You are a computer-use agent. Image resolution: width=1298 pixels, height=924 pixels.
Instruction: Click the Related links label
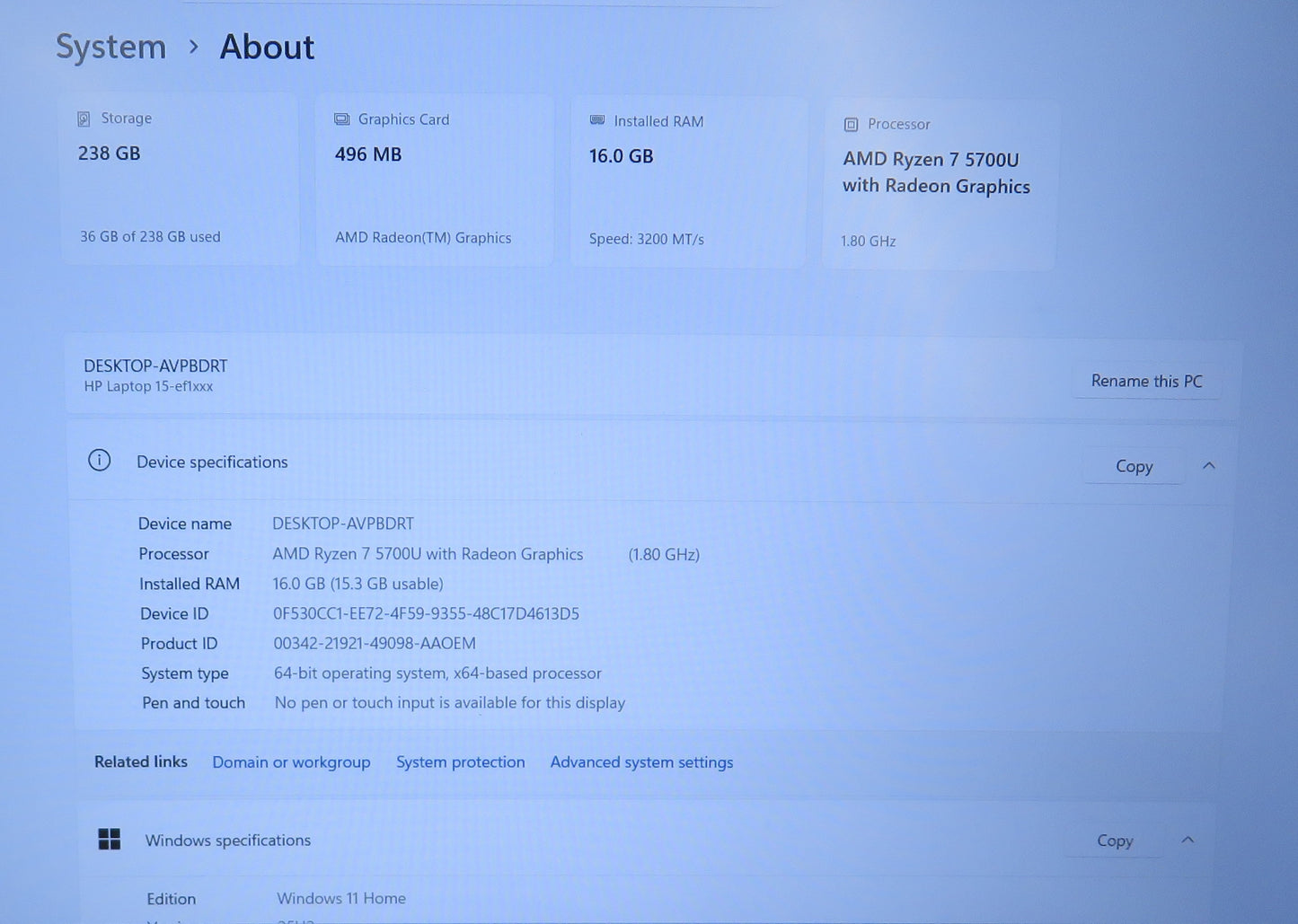point(141,761)
